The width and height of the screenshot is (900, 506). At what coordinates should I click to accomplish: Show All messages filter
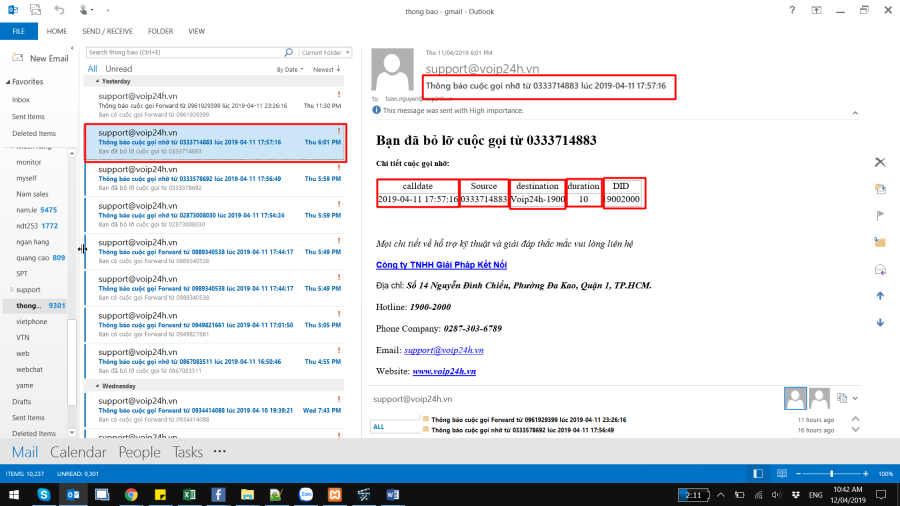pyautogui.click(x=92, y=69)
